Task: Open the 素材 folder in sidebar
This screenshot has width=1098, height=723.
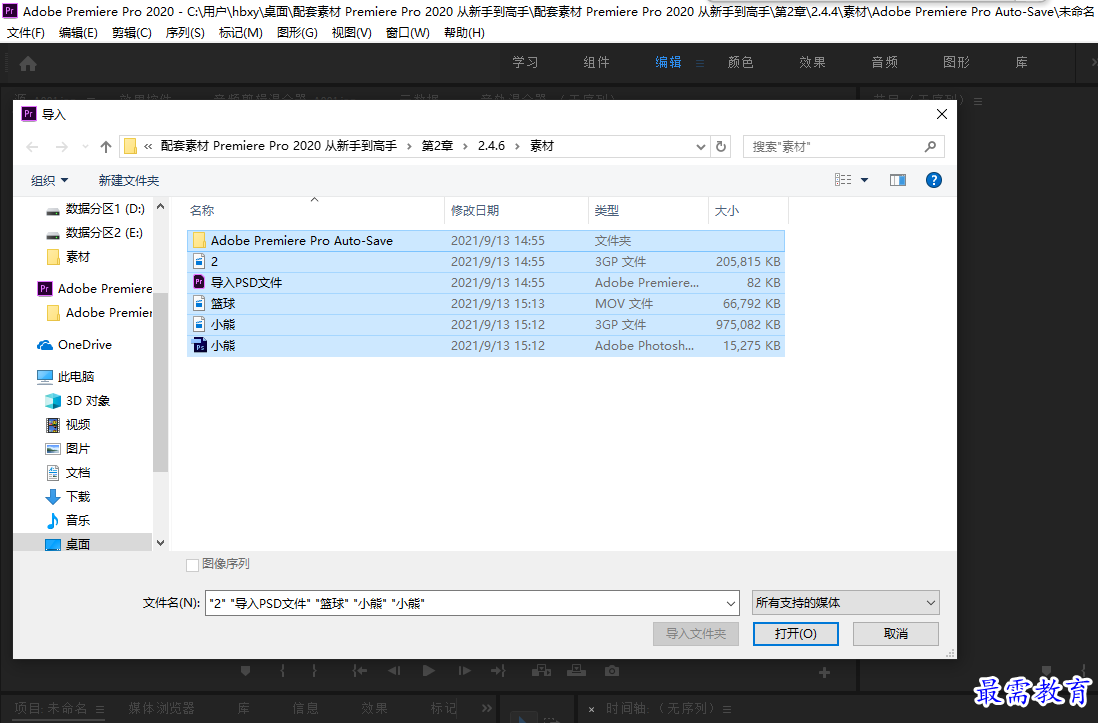Action: tap(68, 257)
